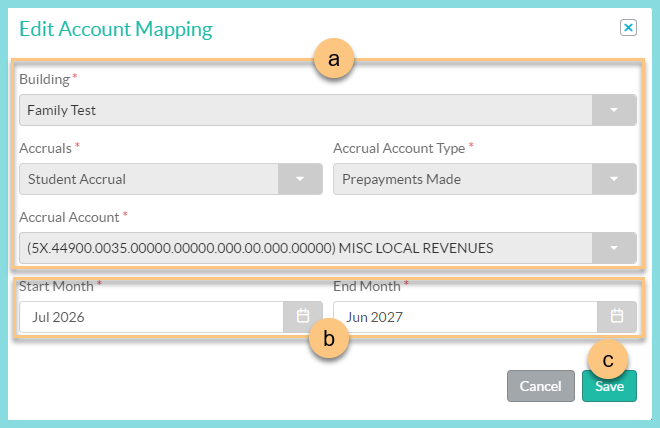Image resolution: width=660 pixels, height=428 pixels.
Task: Open the Start Month calendar picker
Action: (x=302, y=316)
